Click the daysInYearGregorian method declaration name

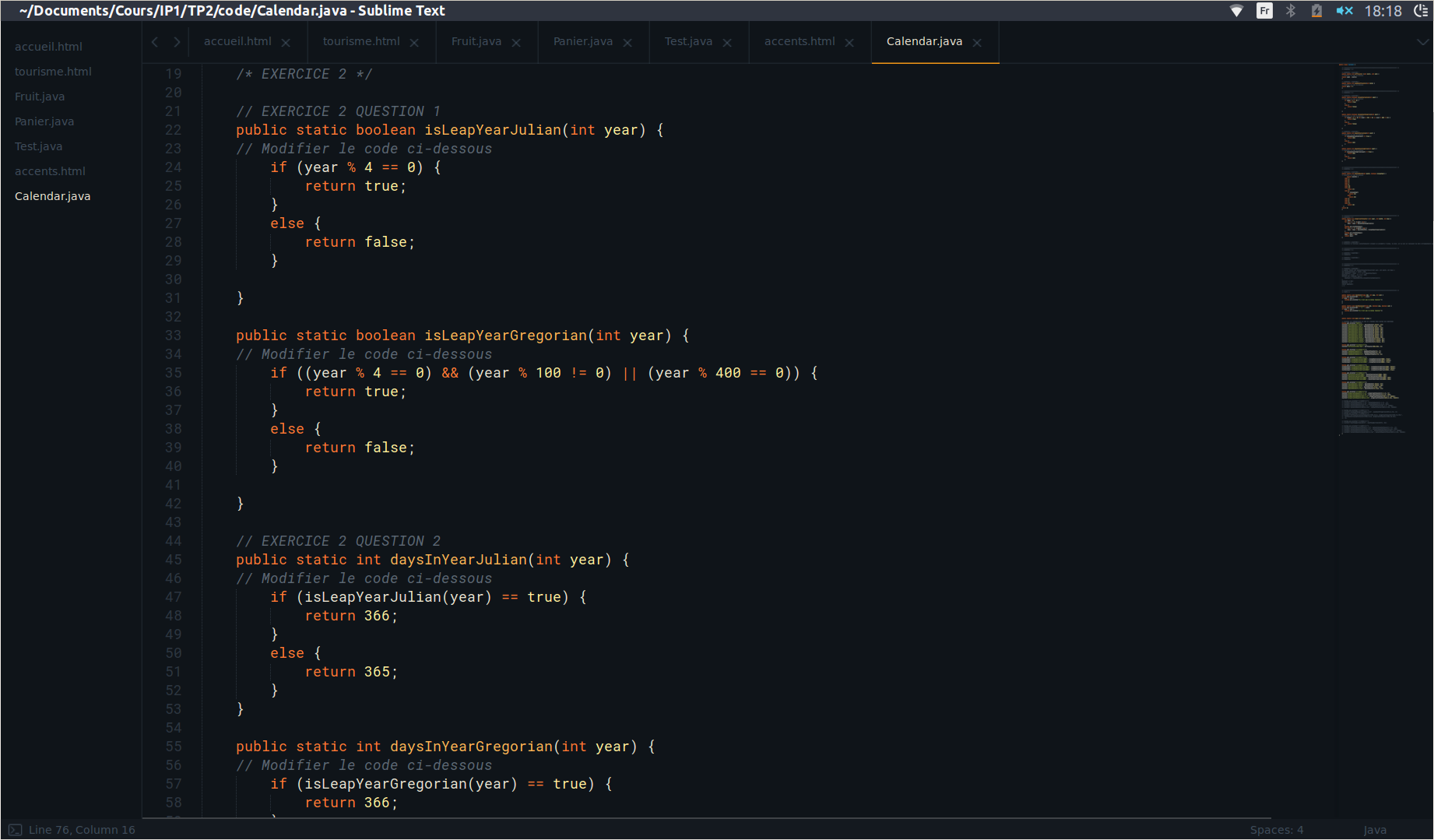[x=472, y=747]
